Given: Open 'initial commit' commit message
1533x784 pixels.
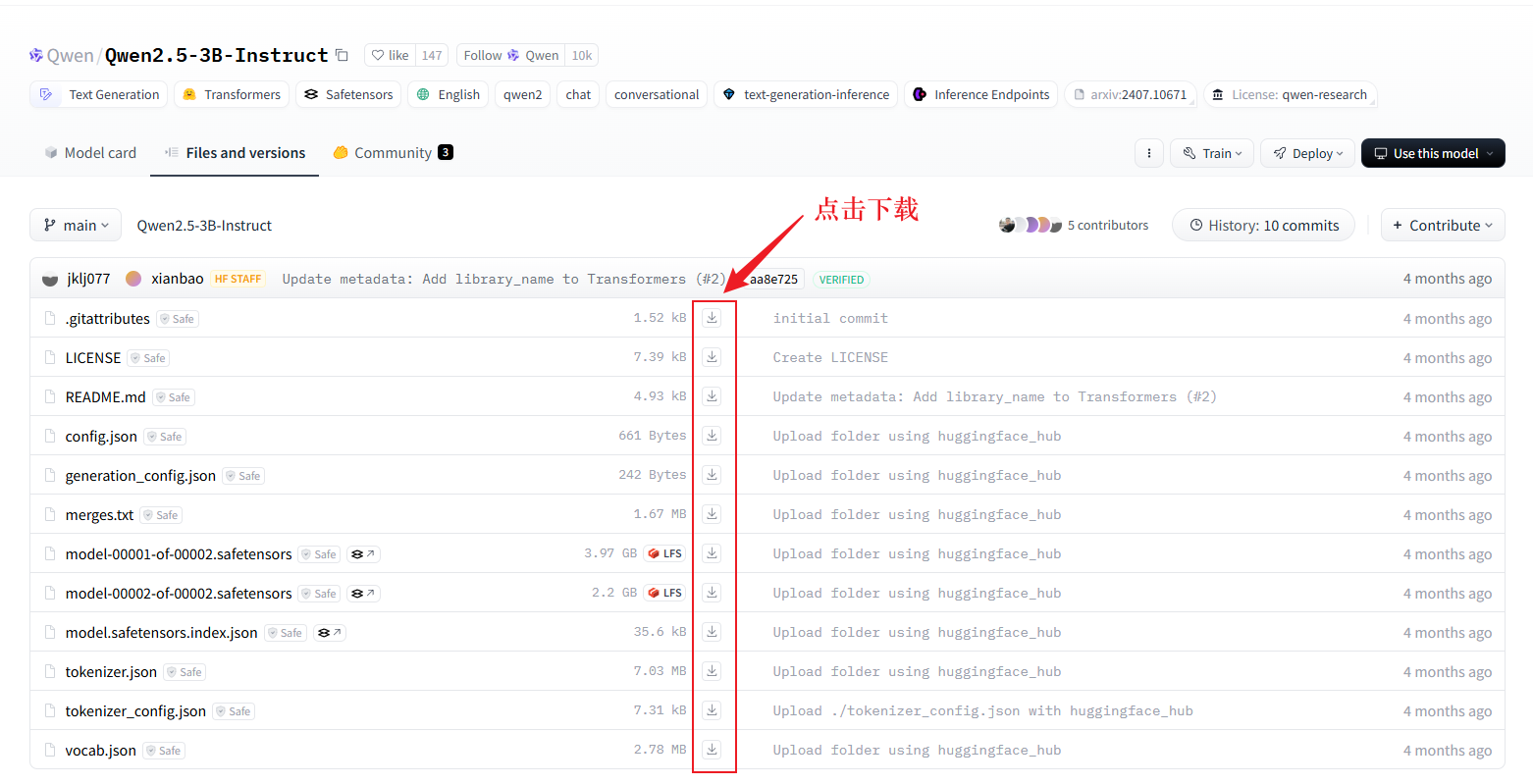Looking at the screenshot, I should pos(830,318).
